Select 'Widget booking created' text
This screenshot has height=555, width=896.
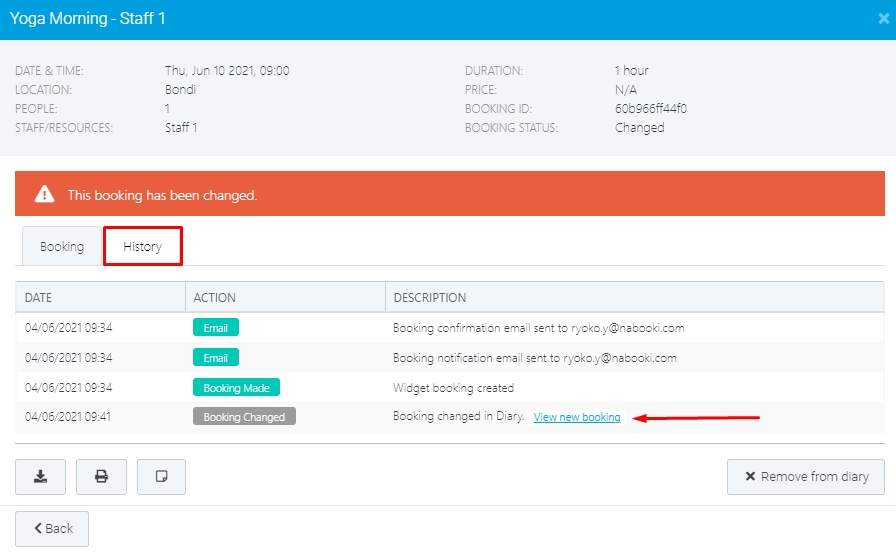[454, 388]
